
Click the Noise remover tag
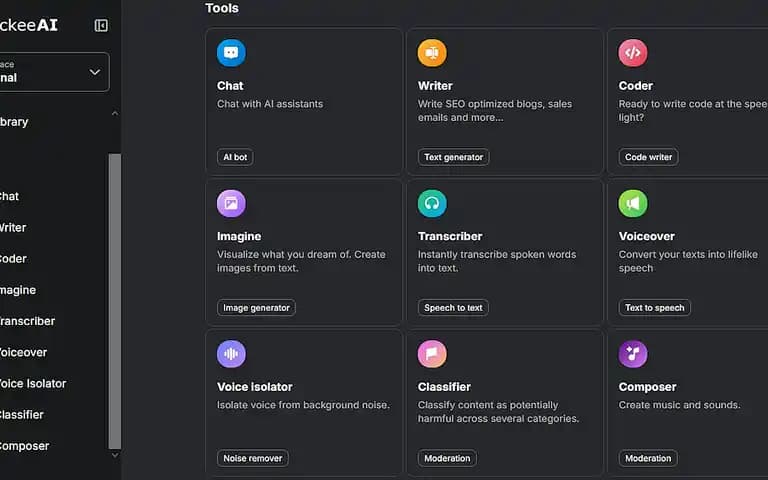tap(253, 458)
